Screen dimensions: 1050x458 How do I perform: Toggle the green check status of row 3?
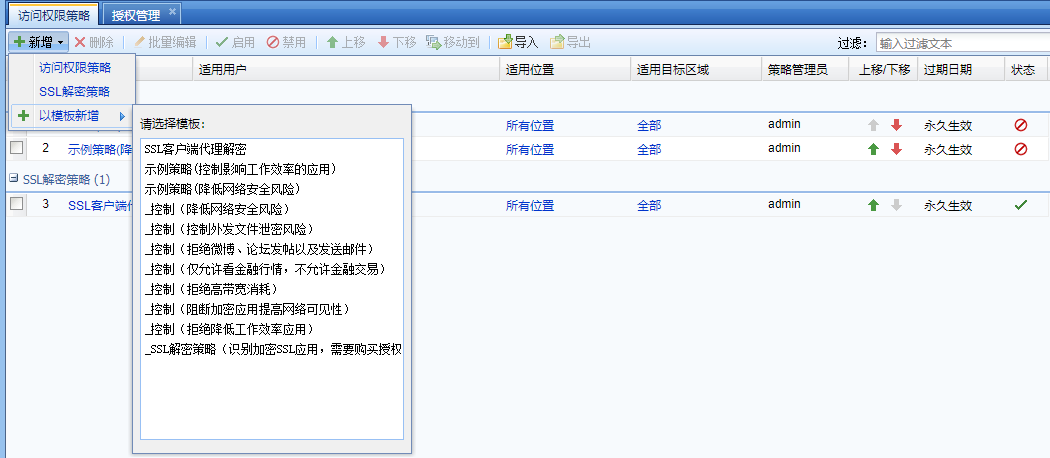1020,205
